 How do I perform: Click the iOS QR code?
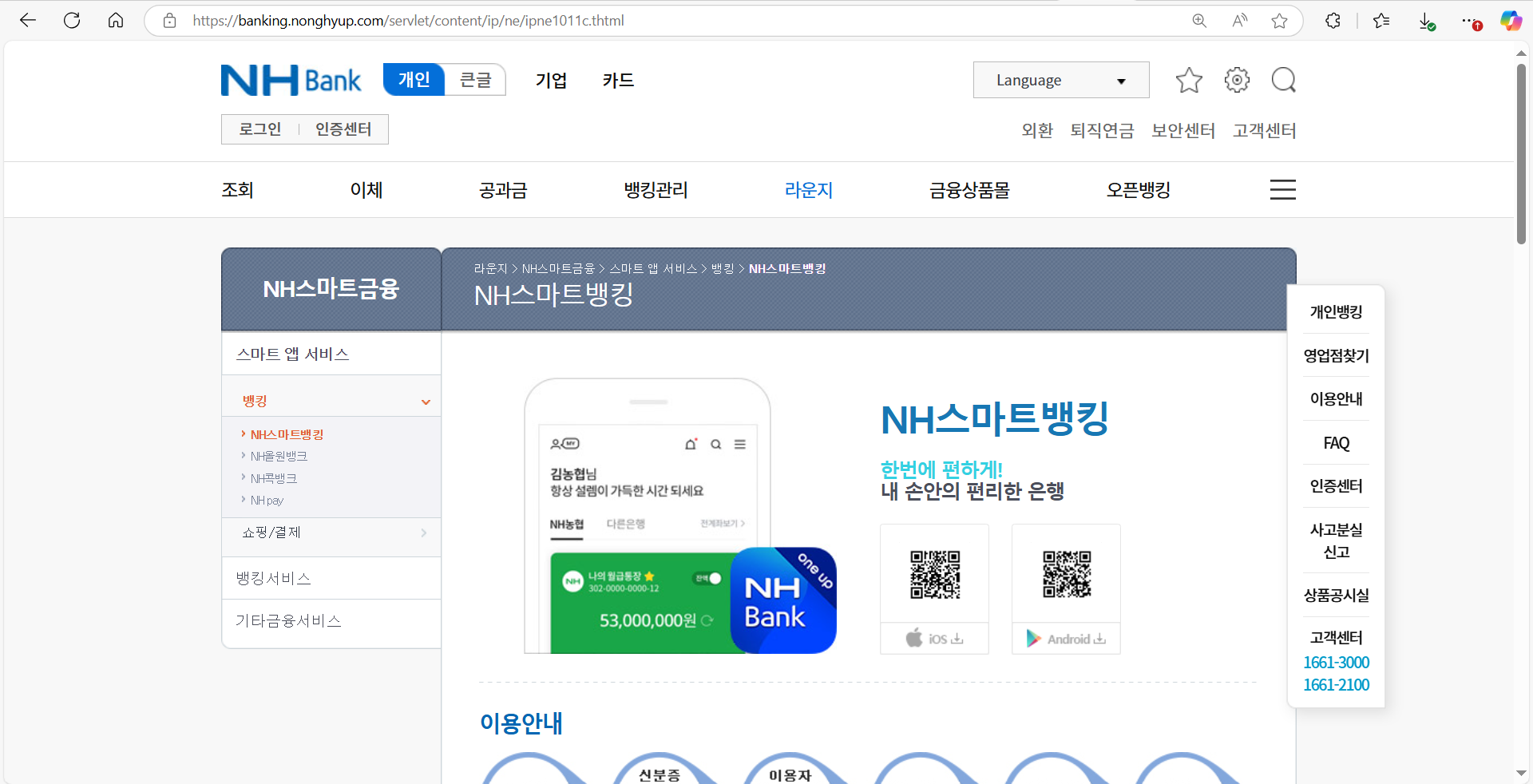pos(935,574)
